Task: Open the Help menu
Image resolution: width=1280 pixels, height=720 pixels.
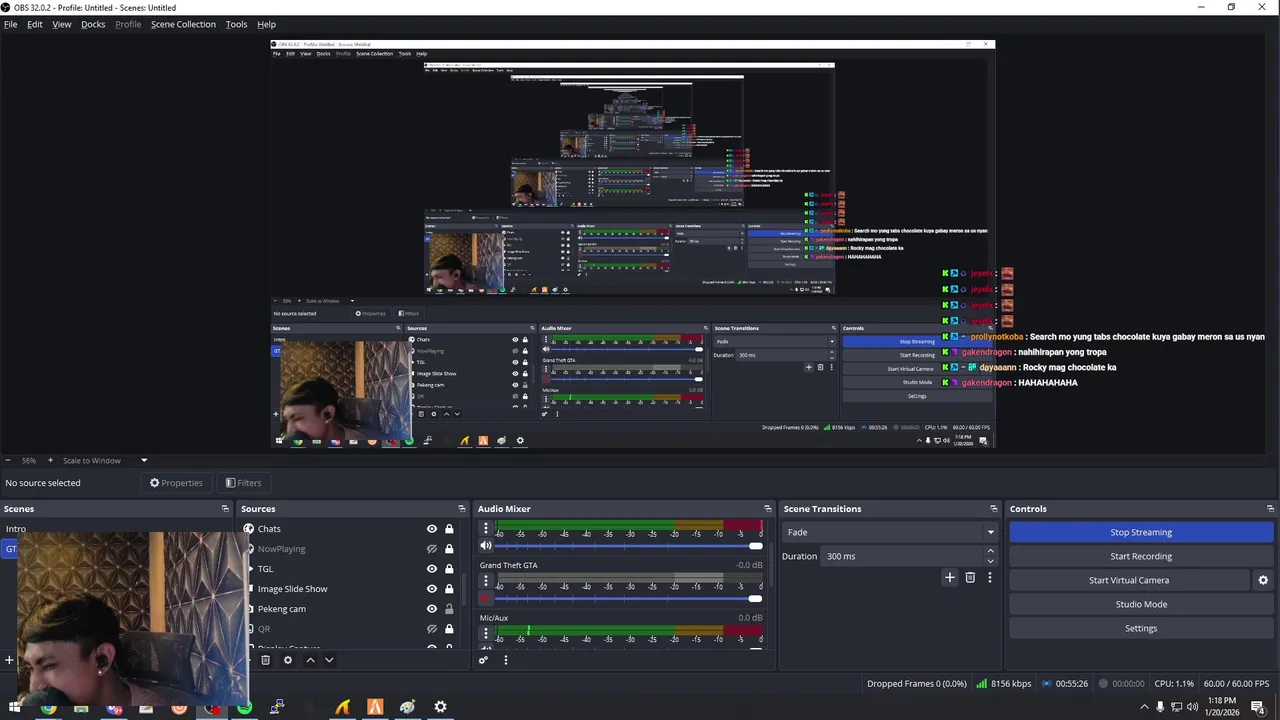Action: click(266, 24)
